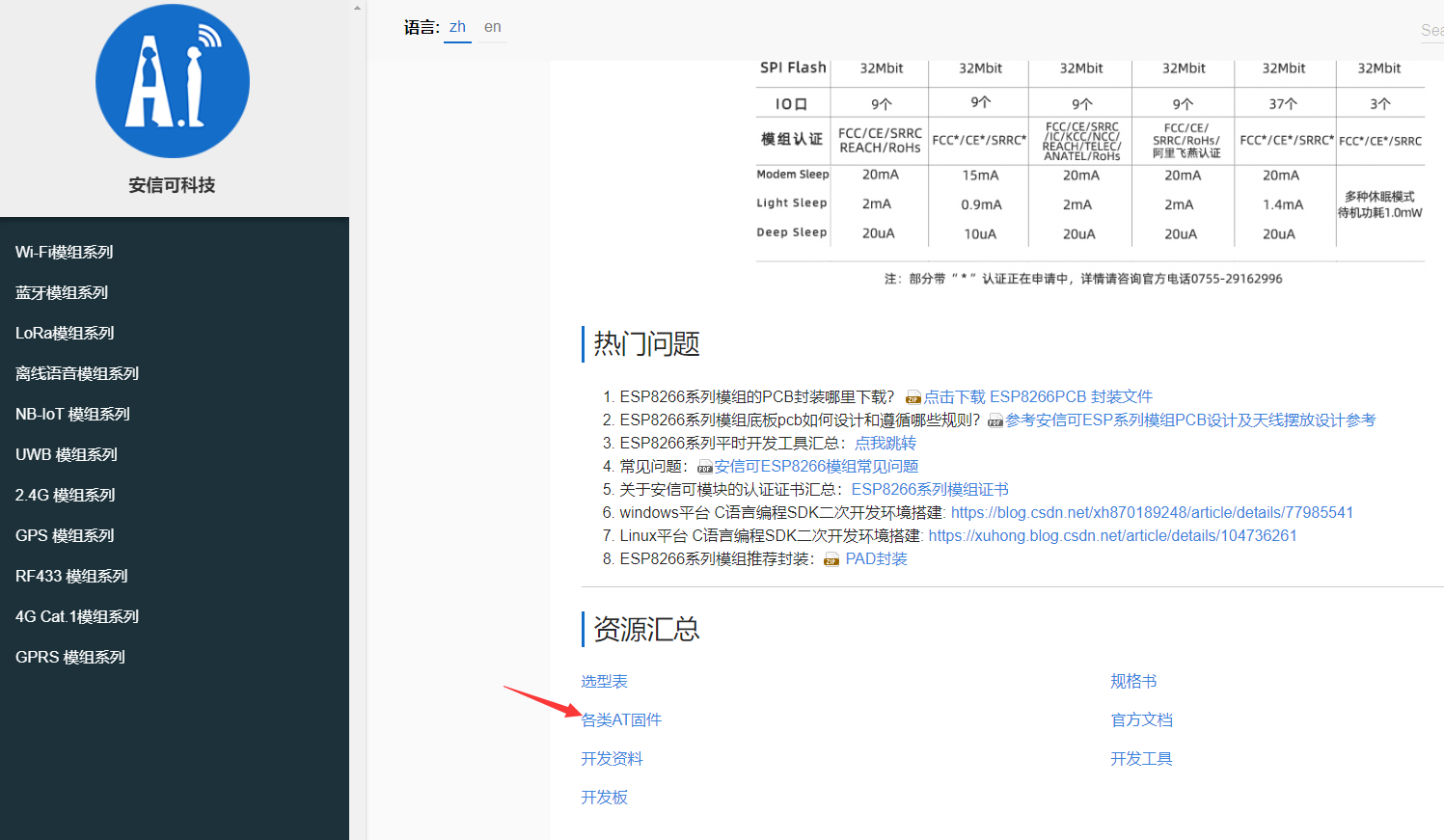1444x840 pixels.
Task: Click the 模组认证 row label
Action: click(792, 139)
